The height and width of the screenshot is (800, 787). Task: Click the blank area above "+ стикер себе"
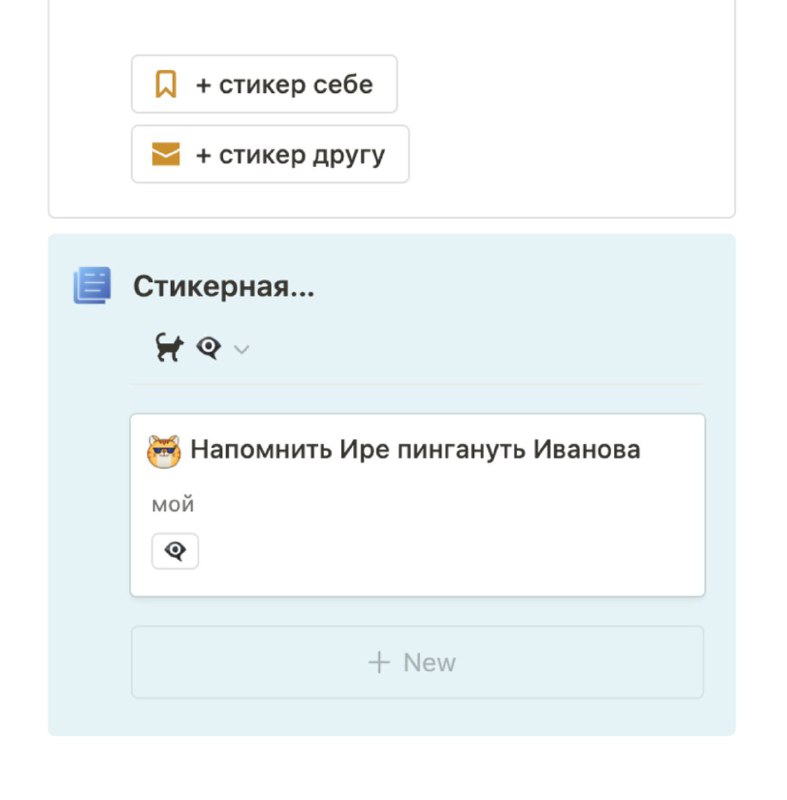392,28
